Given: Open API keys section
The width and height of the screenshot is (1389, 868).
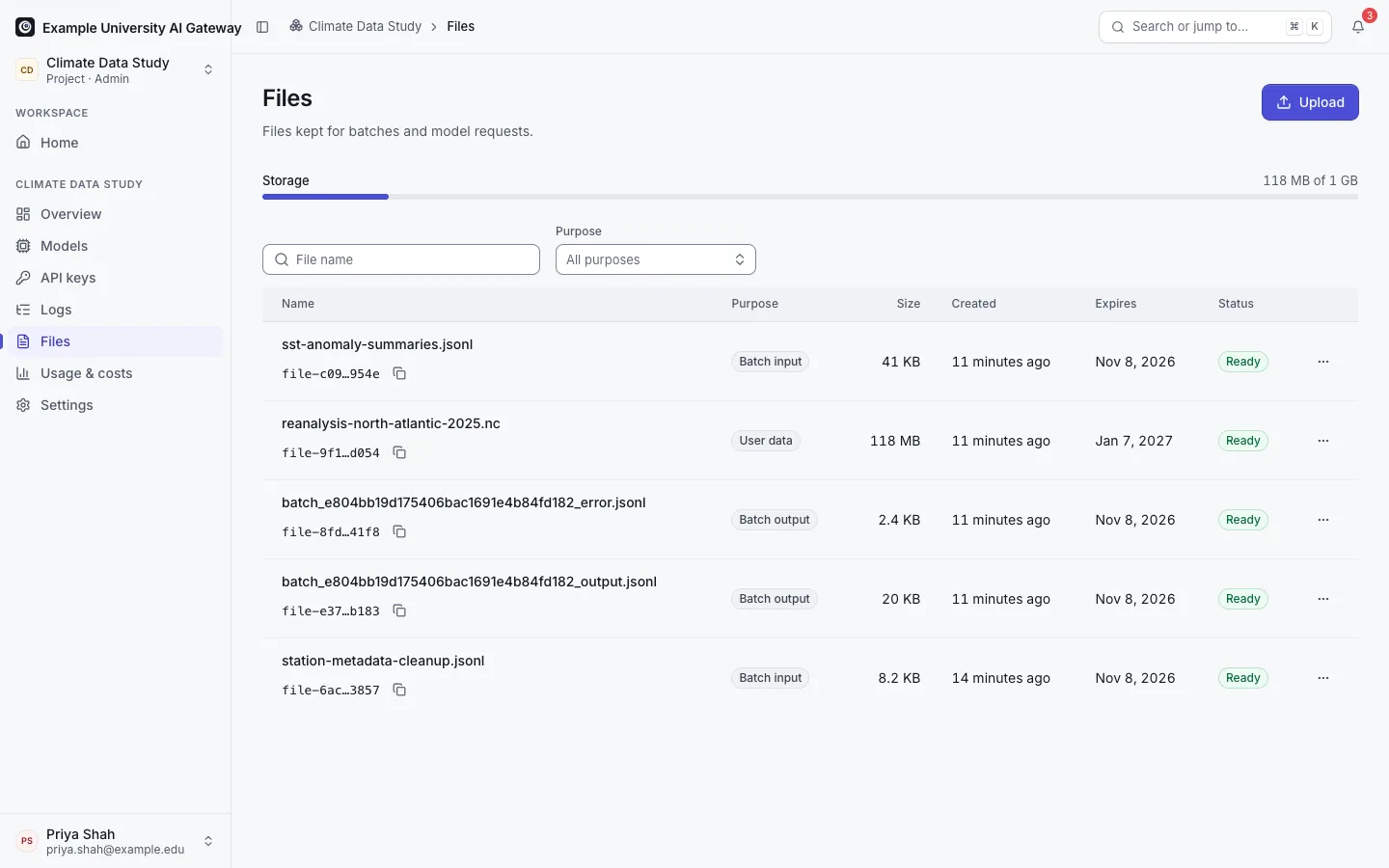Looking at the screenshot, I should pyautogui.click(x=116, y=278).
